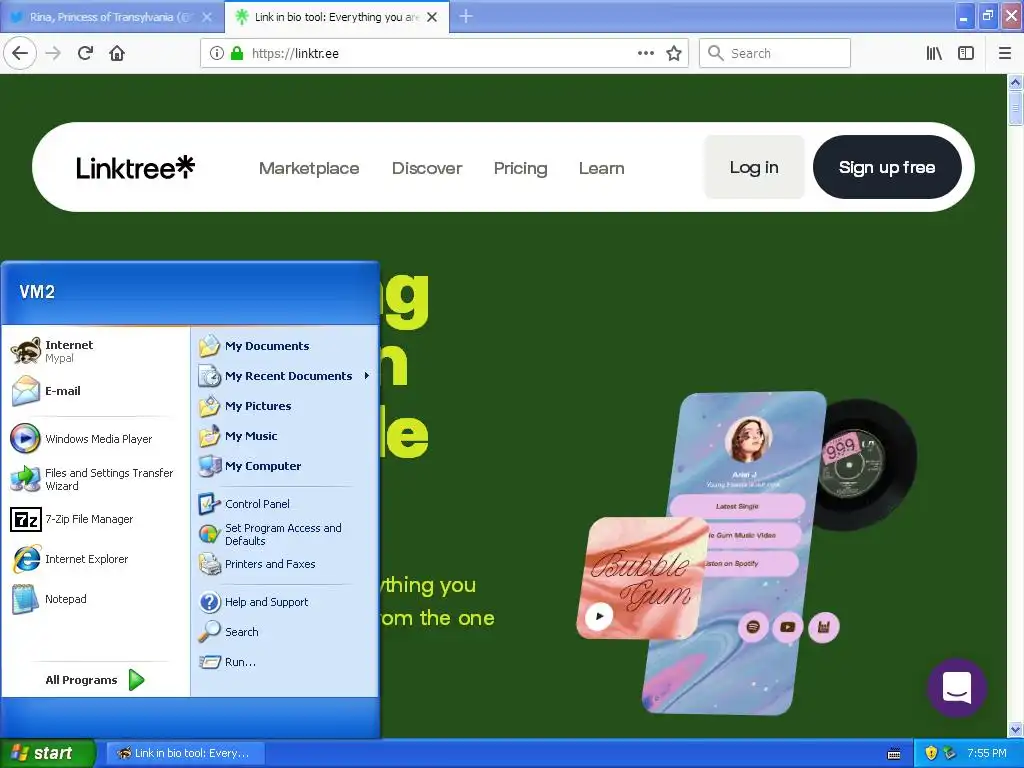Open Control Panel
Image resolution: width=1024 pixels, height=768 pixels.
(x=285, y=504)
